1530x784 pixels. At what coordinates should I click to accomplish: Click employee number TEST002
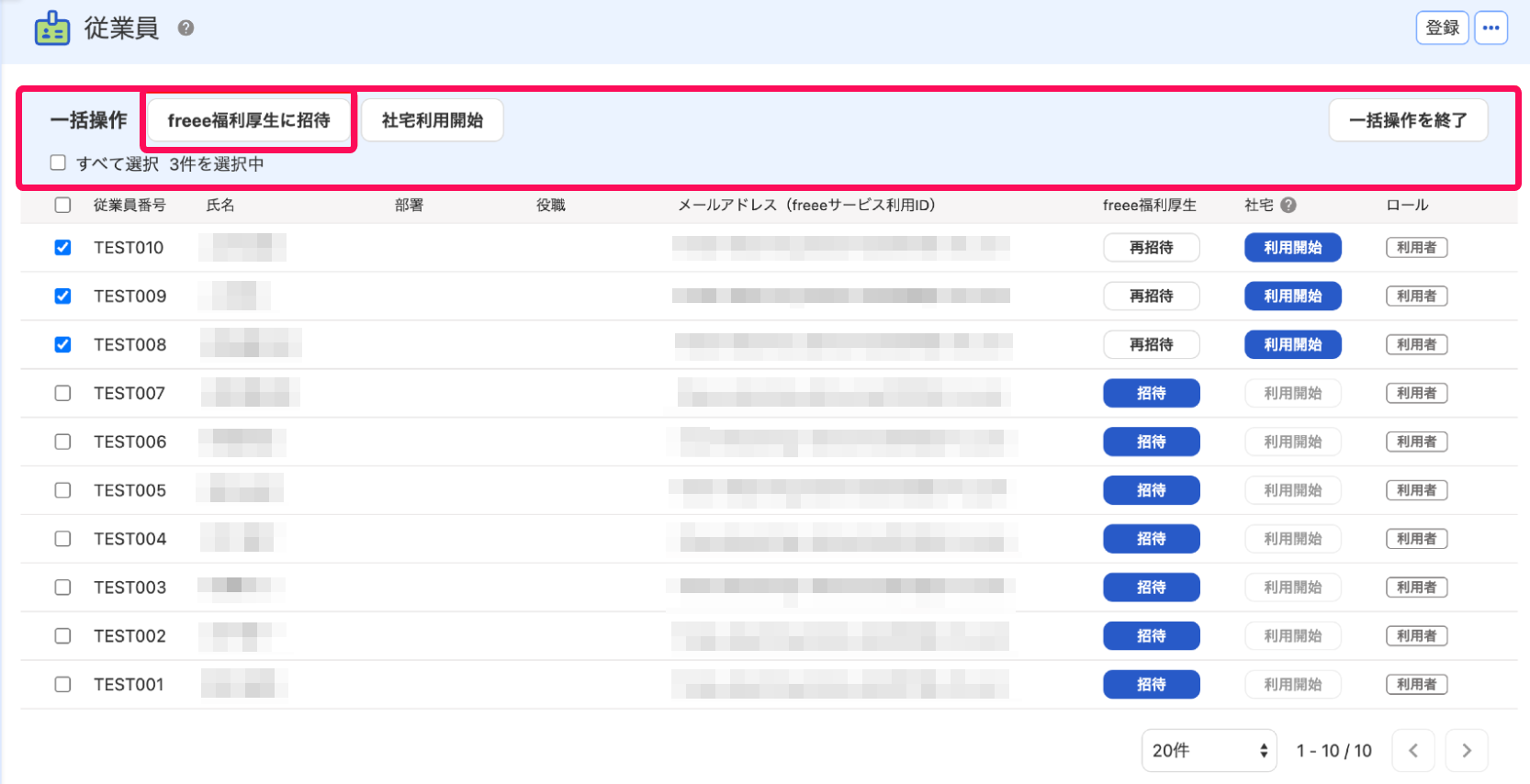129,635
